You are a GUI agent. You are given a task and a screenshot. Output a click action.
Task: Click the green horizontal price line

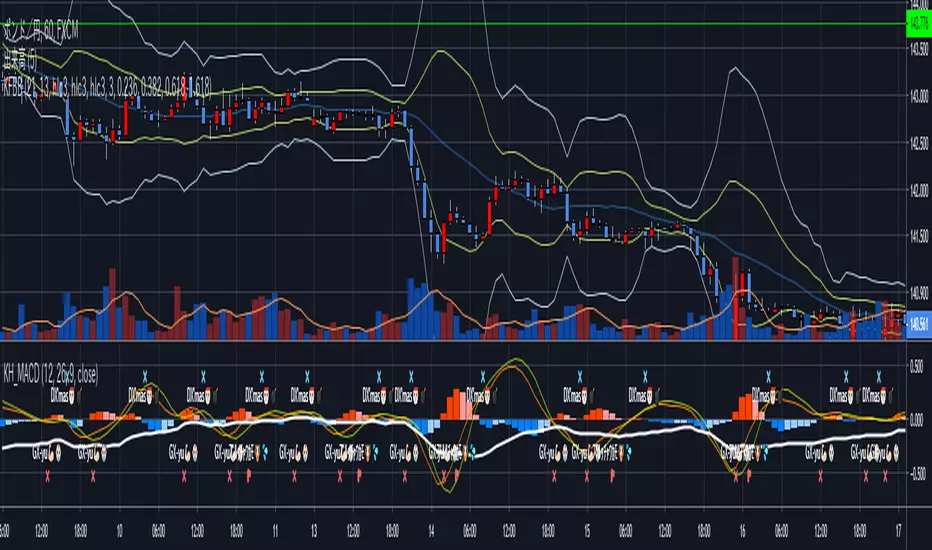point(450,23)
